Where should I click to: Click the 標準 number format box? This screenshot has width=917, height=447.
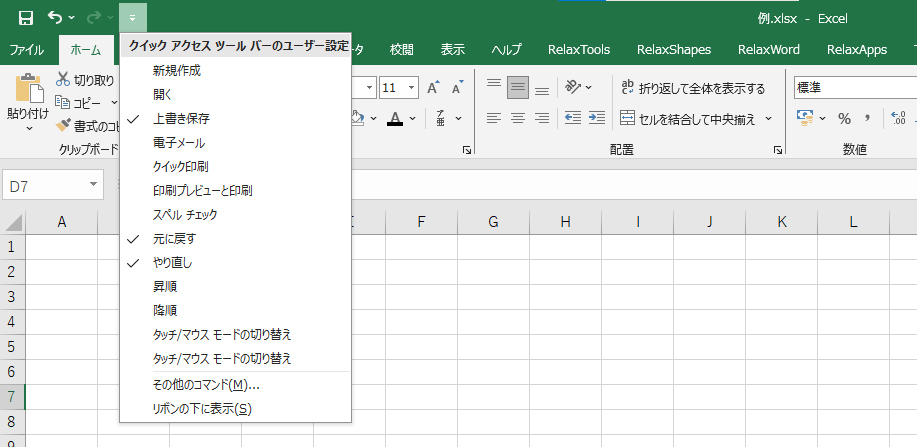(x=855, y=88)
